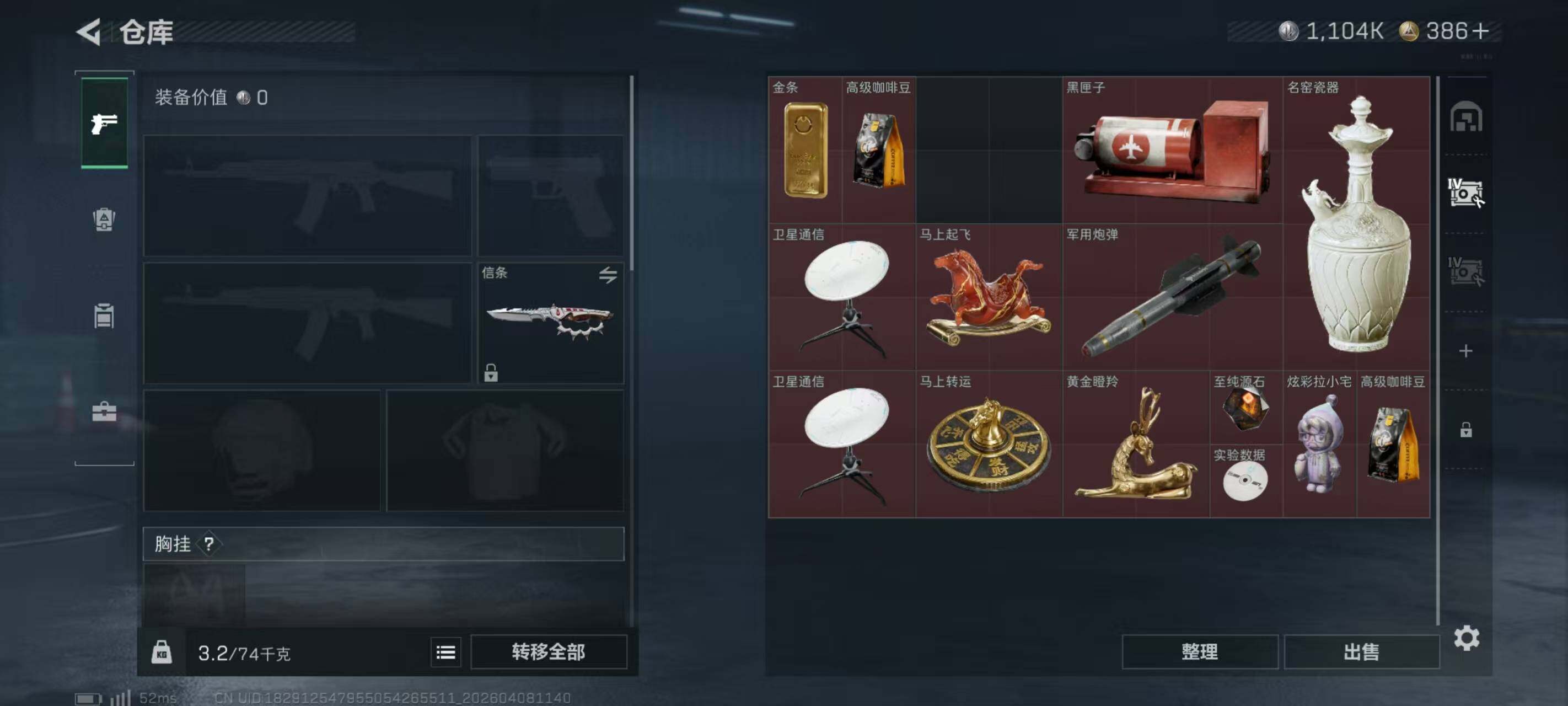Select the 金条 gold bar item
This screenshot has height=706, width=1568.
click(x=806, y=150)
